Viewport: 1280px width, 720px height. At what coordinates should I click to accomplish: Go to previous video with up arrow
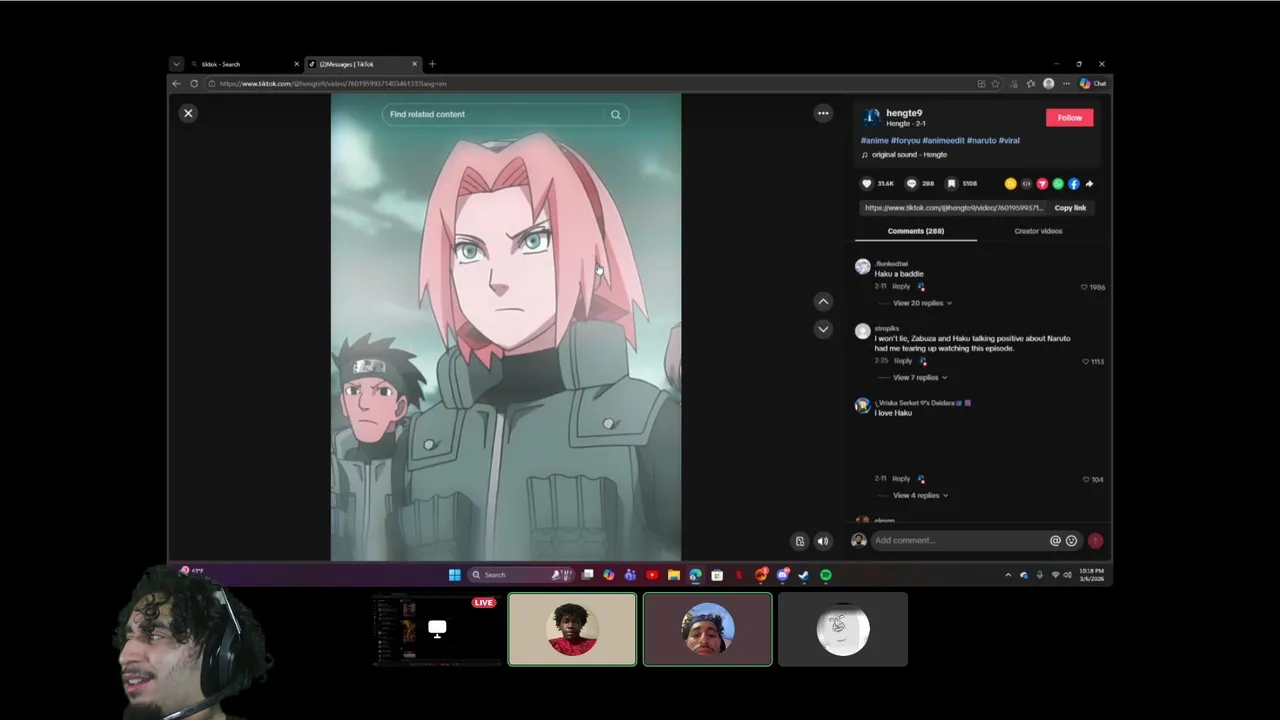[x=823, y=301]
